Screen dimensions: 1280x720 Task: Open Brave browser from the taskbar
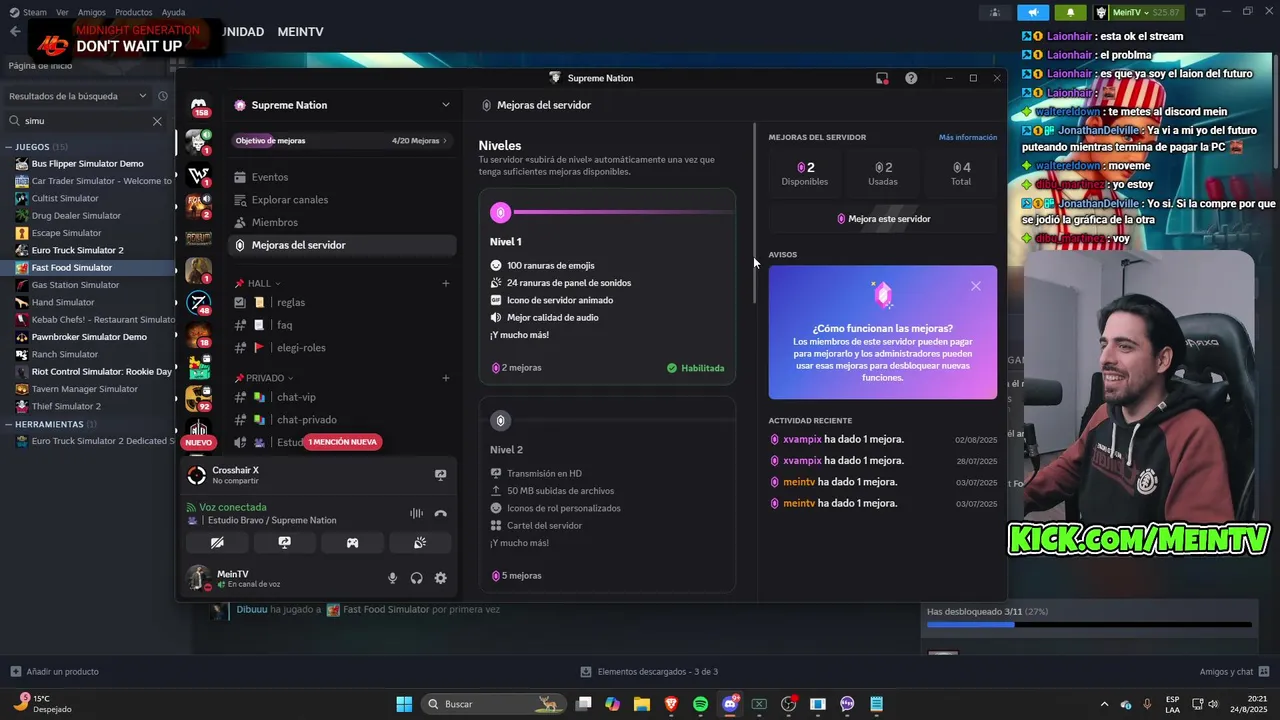tap(671, 704)
